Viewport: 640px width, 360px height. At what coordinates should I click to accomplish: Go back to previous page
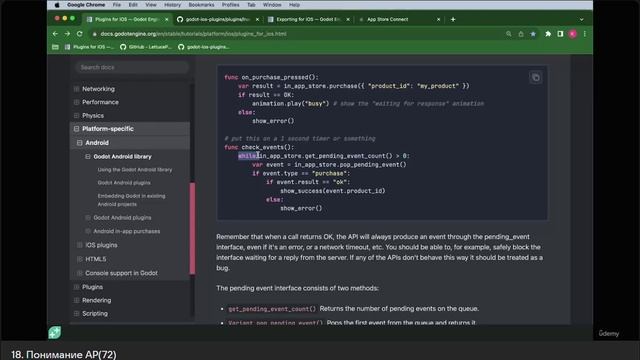pyautogui.click(x=56, y=34)
